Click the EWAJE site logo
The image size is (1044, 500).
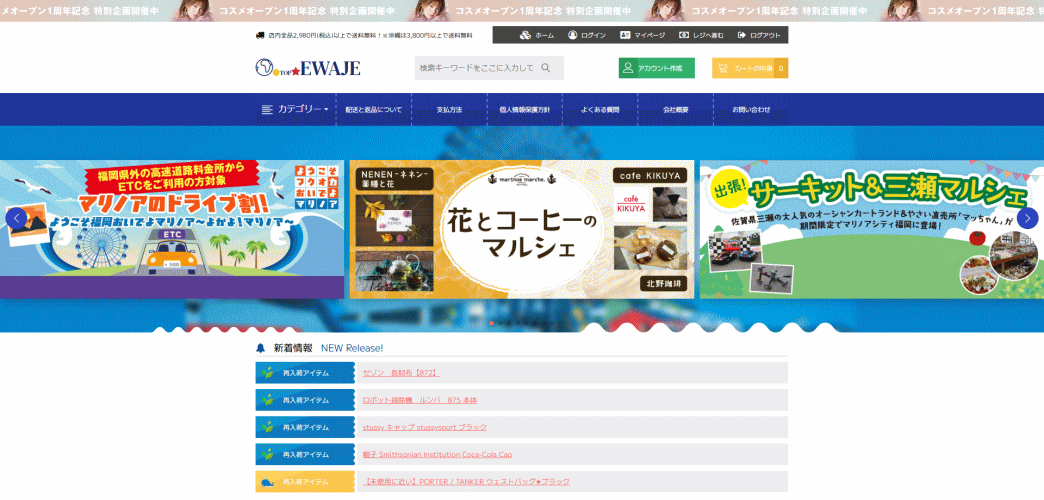308,68
